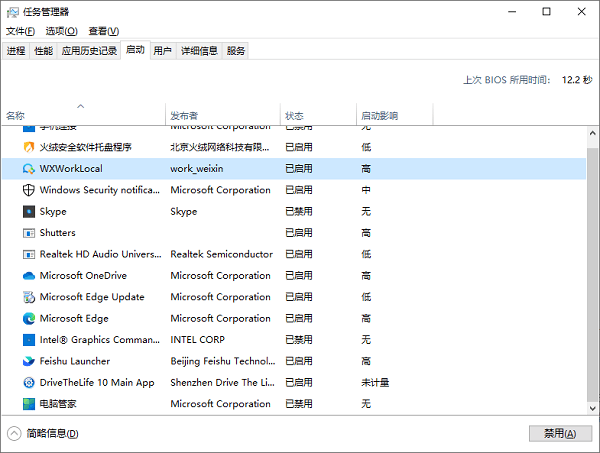Select the Skype icon in list

pyautogui.click(x=29, y=212)
